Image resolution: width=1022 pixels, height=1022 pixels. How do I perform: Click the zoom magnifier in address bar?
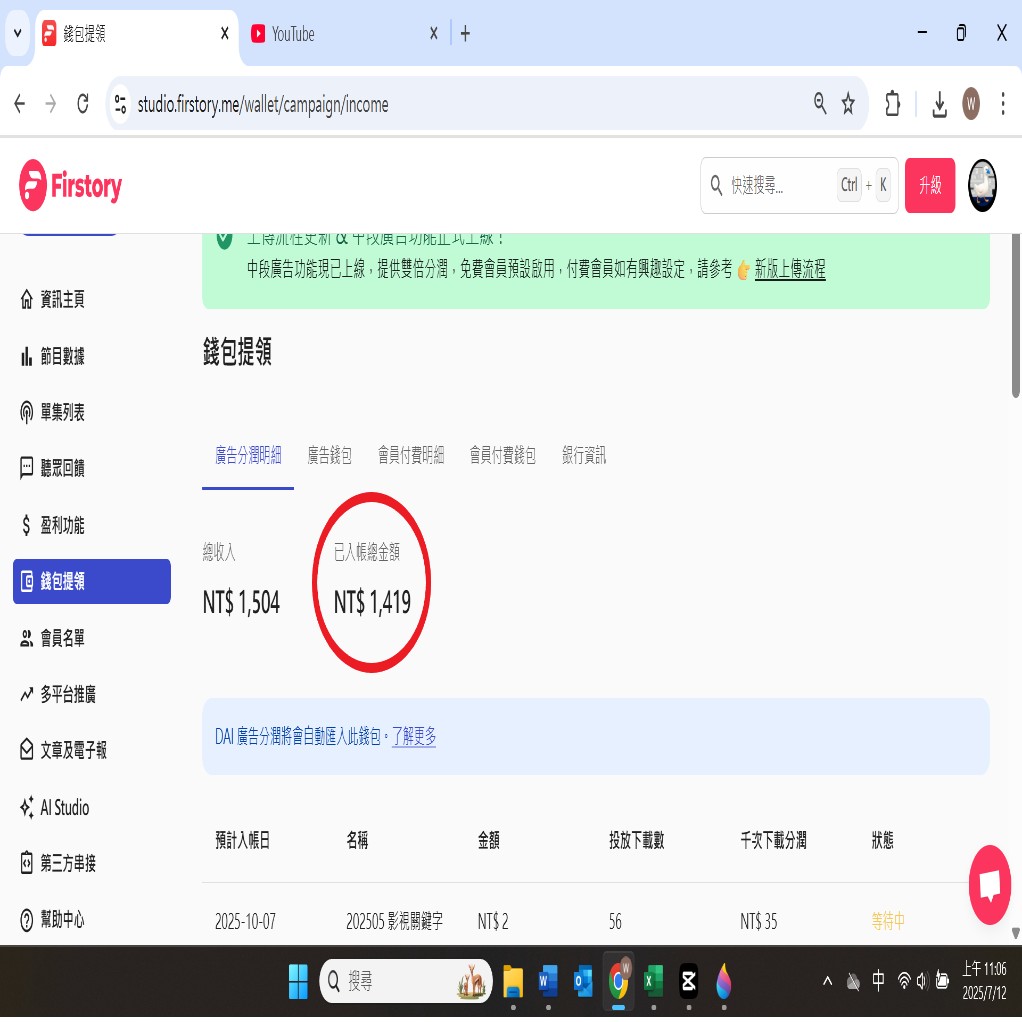(820, 104)
